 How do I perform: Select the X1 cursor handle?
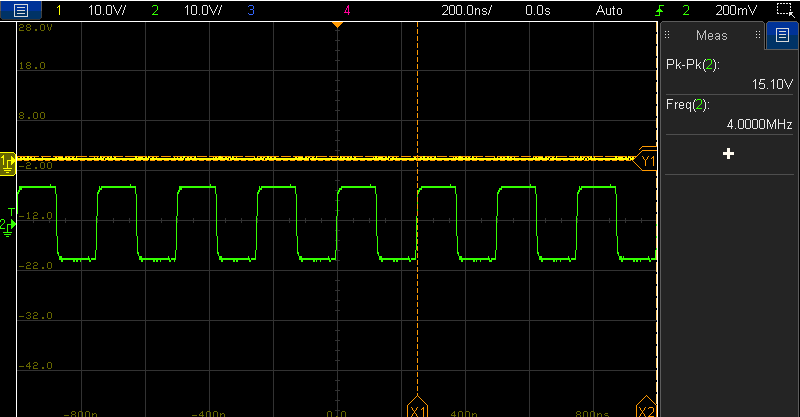(x=417, y=408)
